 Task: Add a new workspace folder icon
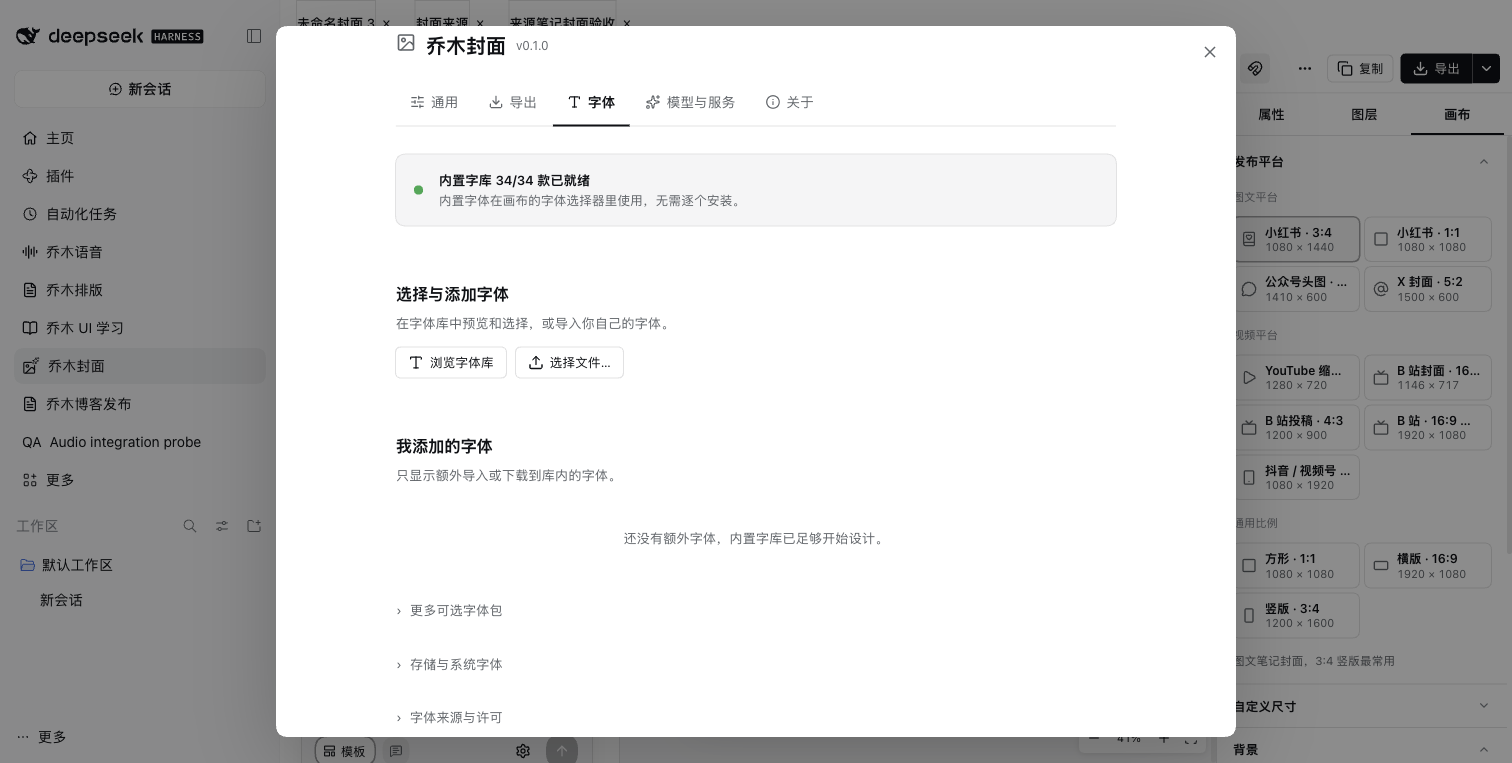[254, 526]
